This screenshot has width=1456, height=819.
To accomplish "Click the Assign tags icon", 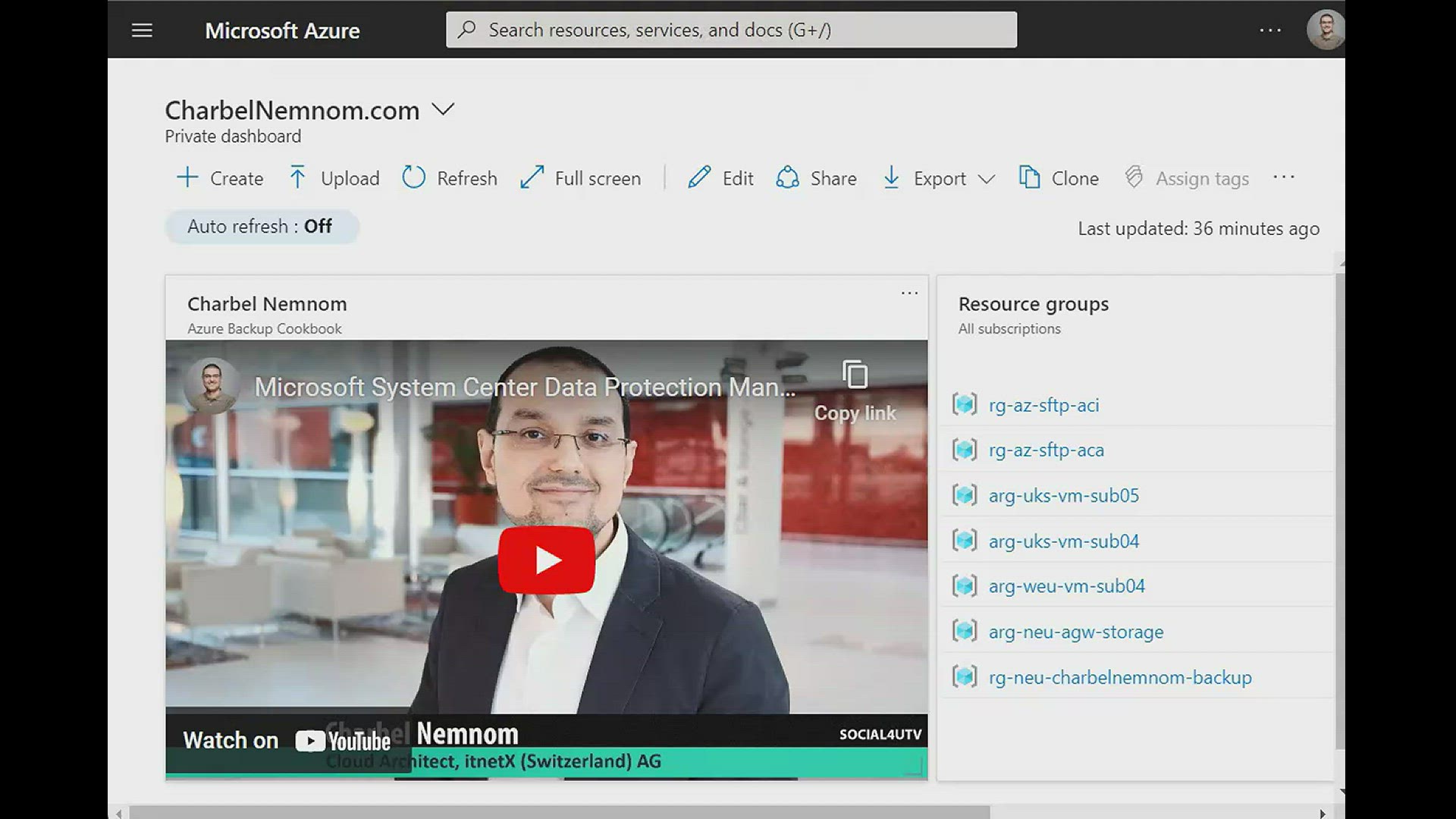I will [x=1134, y=177].
